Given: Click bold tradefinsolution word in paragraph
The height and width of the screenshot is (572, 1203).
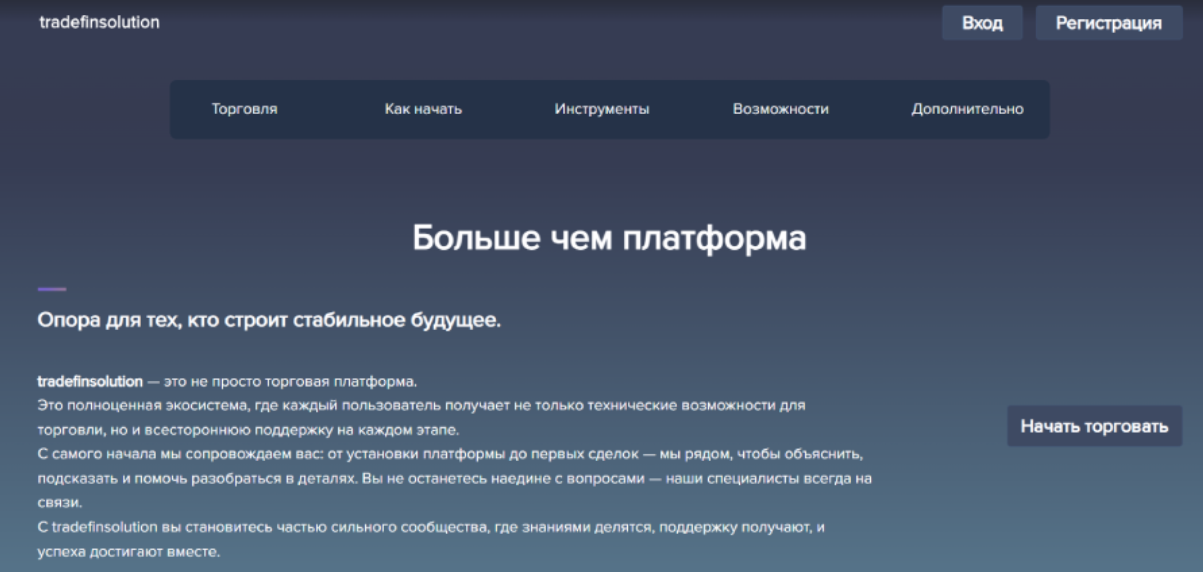Looking at the screenshot, I should pos(90,382).
